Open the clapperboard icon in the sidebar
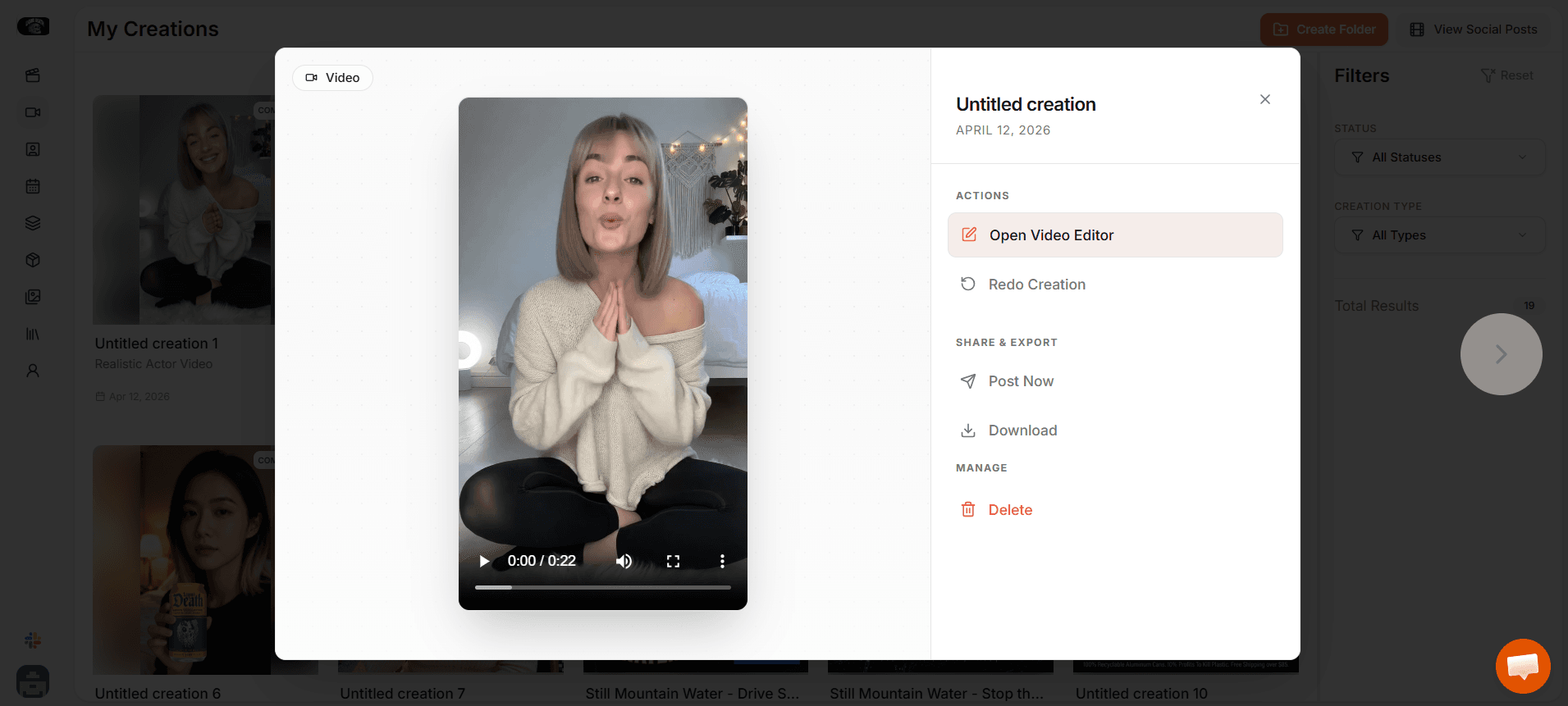The width and height of the screenshot is (1568, 706). click(33, 75)
